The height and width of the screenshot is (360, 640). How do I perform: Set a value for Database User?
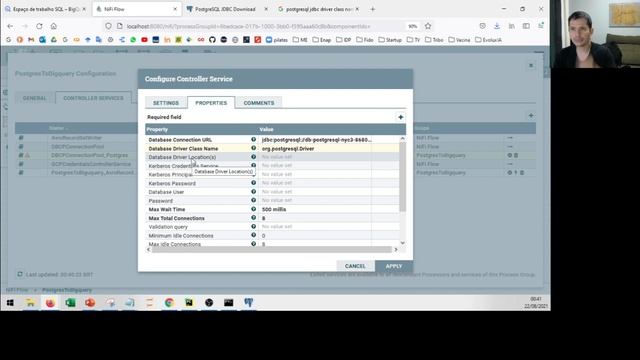316,192
